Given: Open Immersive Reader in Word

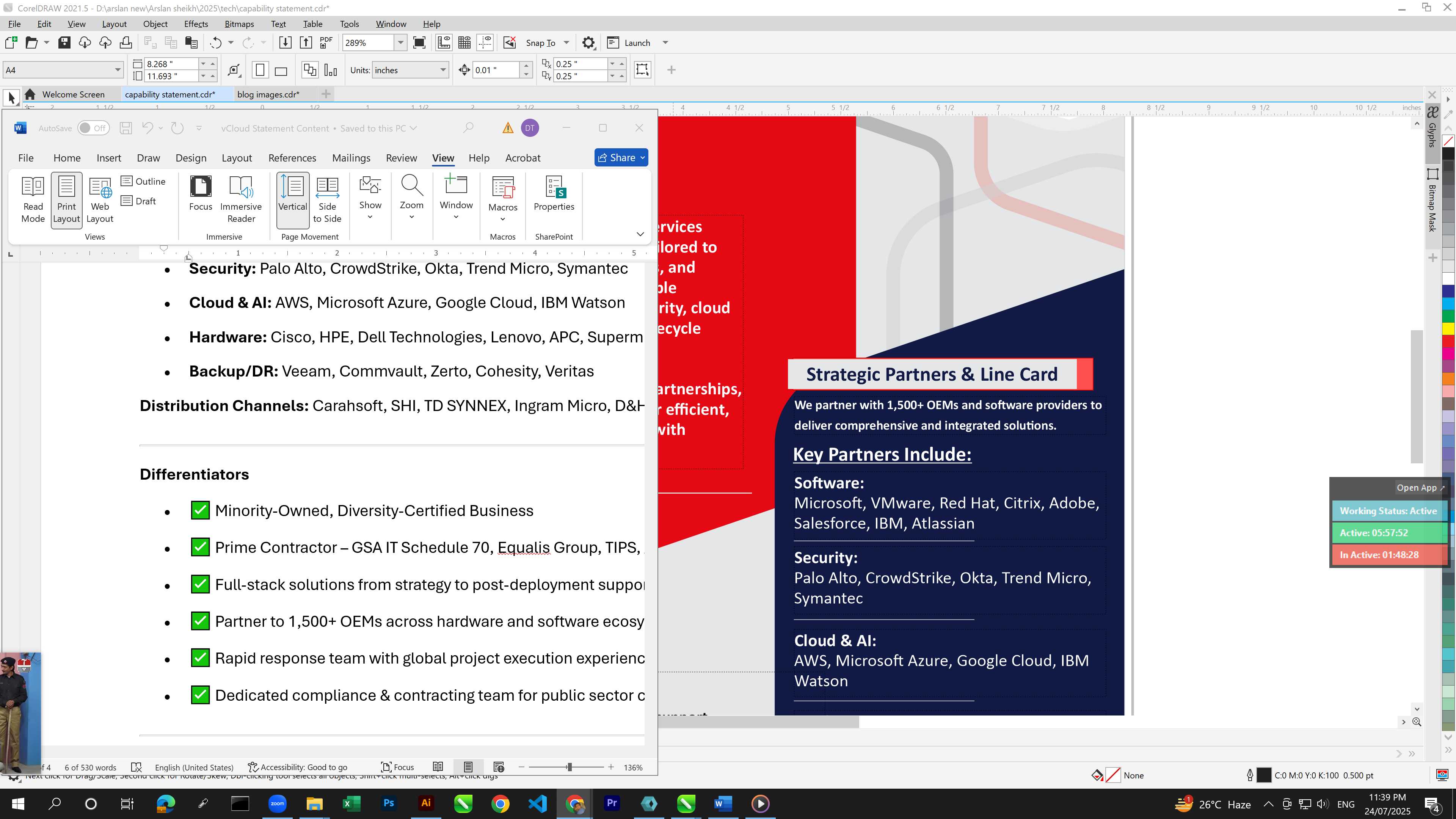Looking at the screenshot, I should (x=241, y=200).
